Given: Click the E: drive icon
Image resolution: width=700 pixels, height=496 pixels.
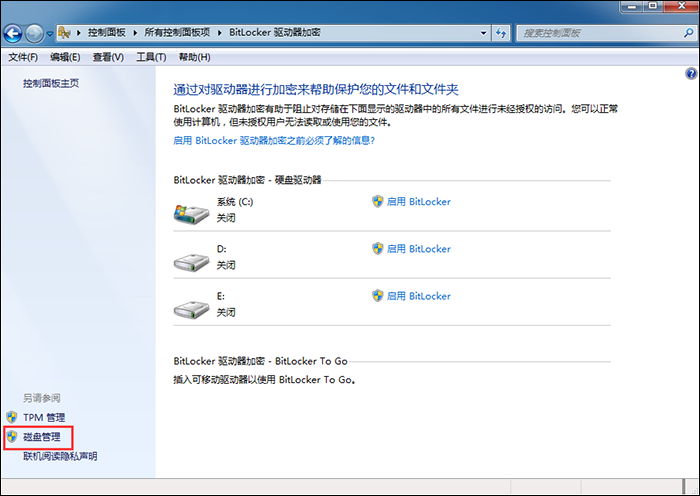Looking at the screenshot, I should [191, 310].
